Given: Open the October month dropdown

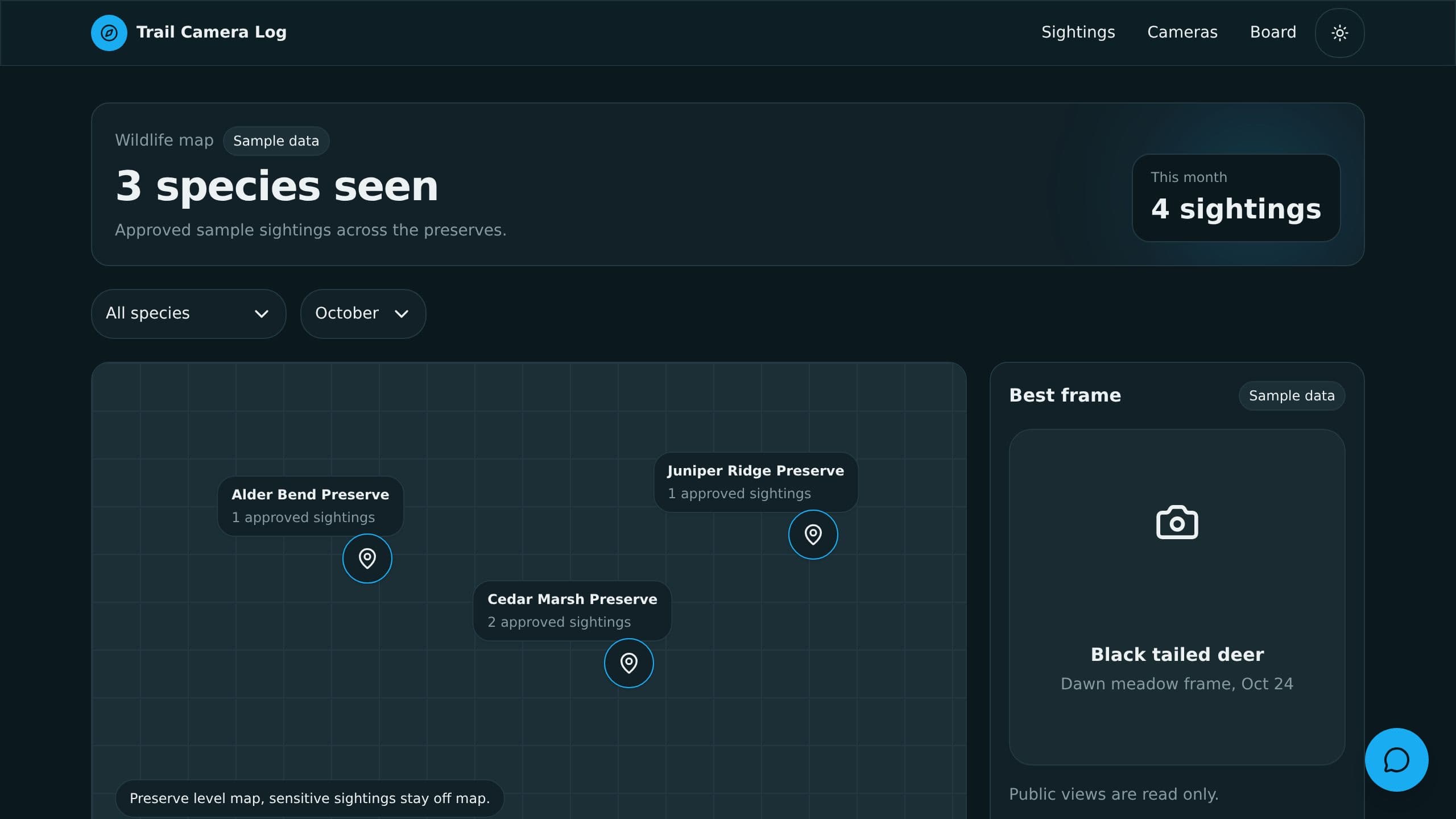Looking at the screenshot, I should 363,313.
